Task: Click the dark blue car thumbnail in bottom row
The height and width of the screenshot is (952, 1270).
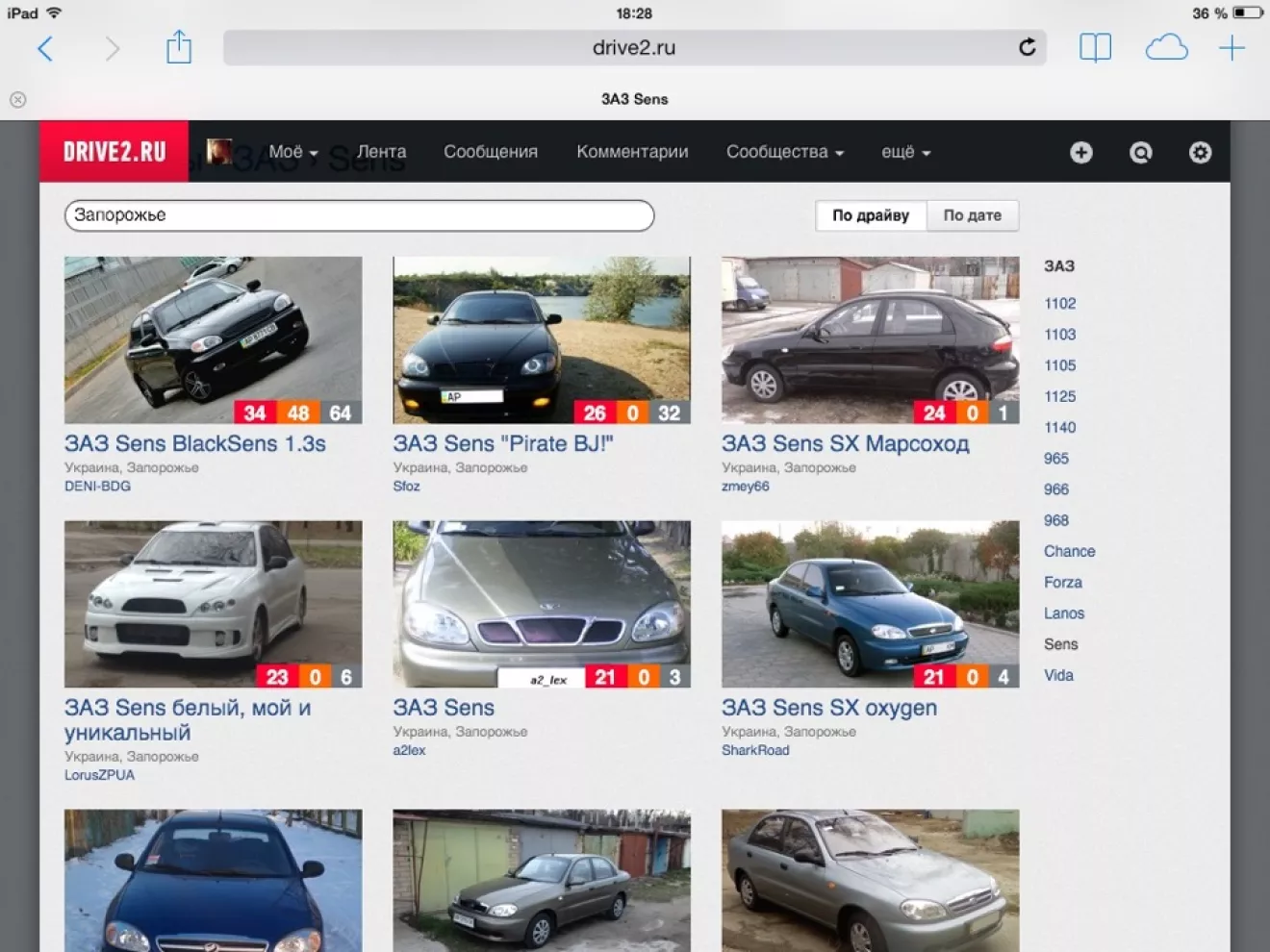Action: (x=213, y=880)
